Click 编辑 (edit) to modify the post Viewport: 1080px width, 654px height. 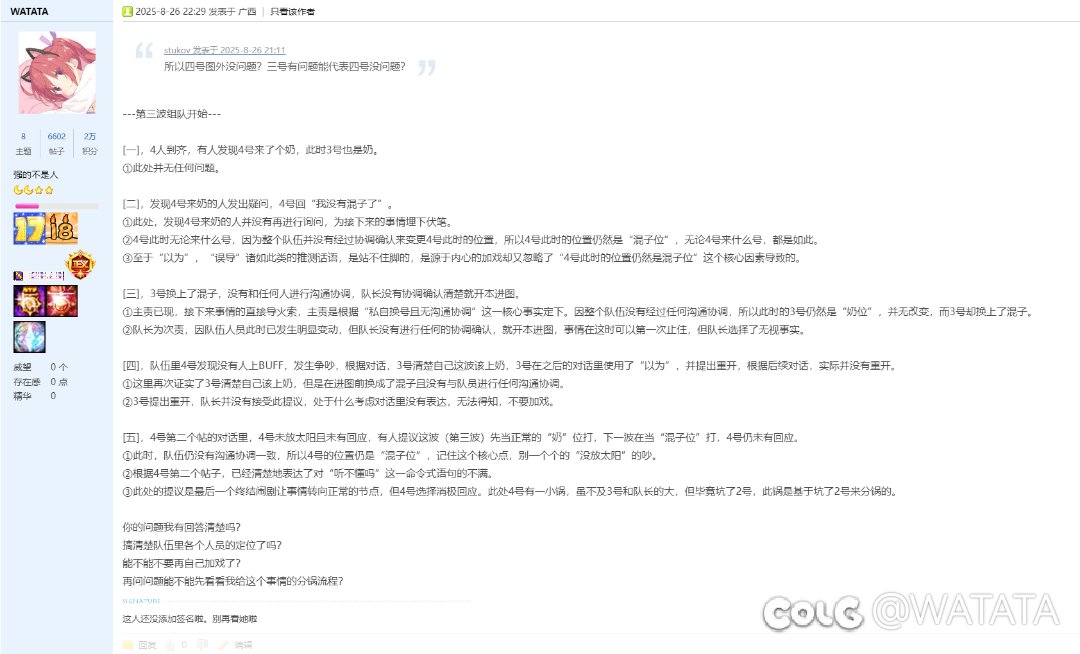236,645
